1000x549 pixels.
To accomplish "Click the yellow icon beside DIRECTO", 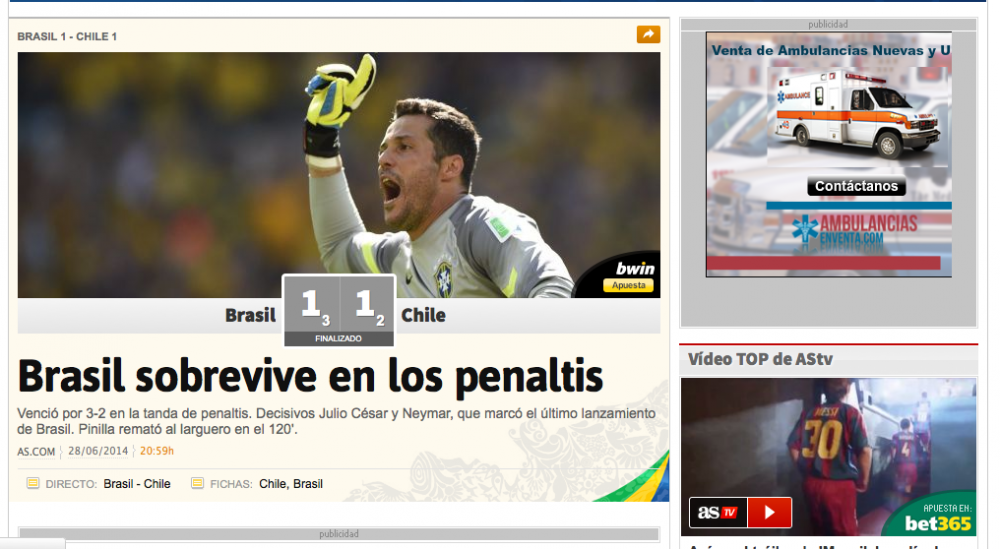I will tap(32, 483).
